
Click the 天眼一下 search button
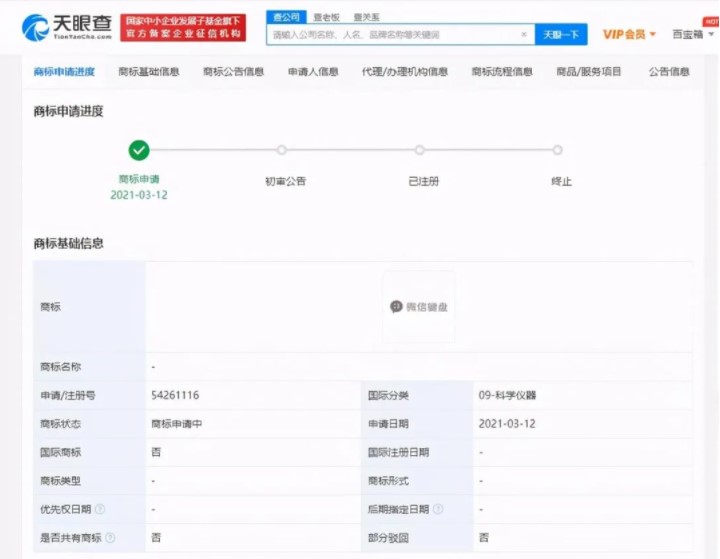[x=561, y=34]
